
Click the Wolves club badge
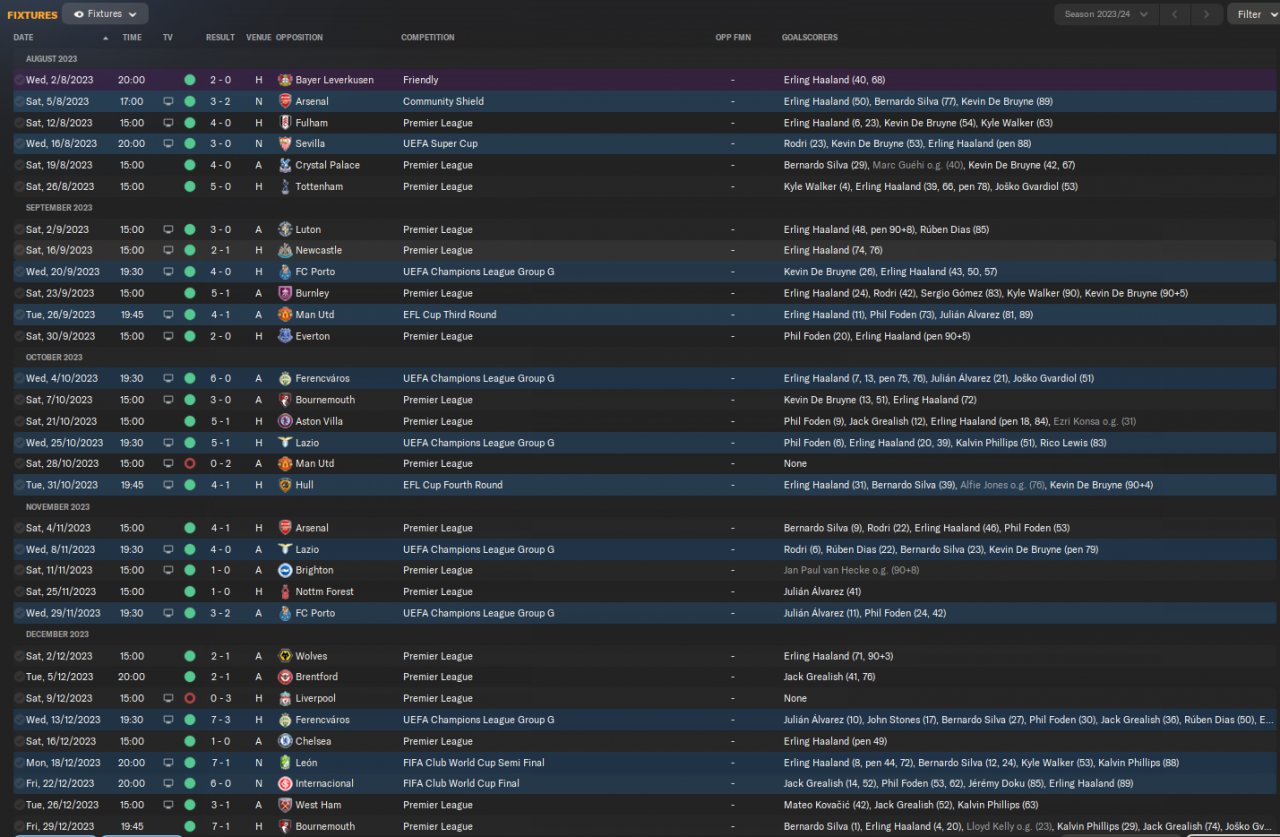pos(285,657)
